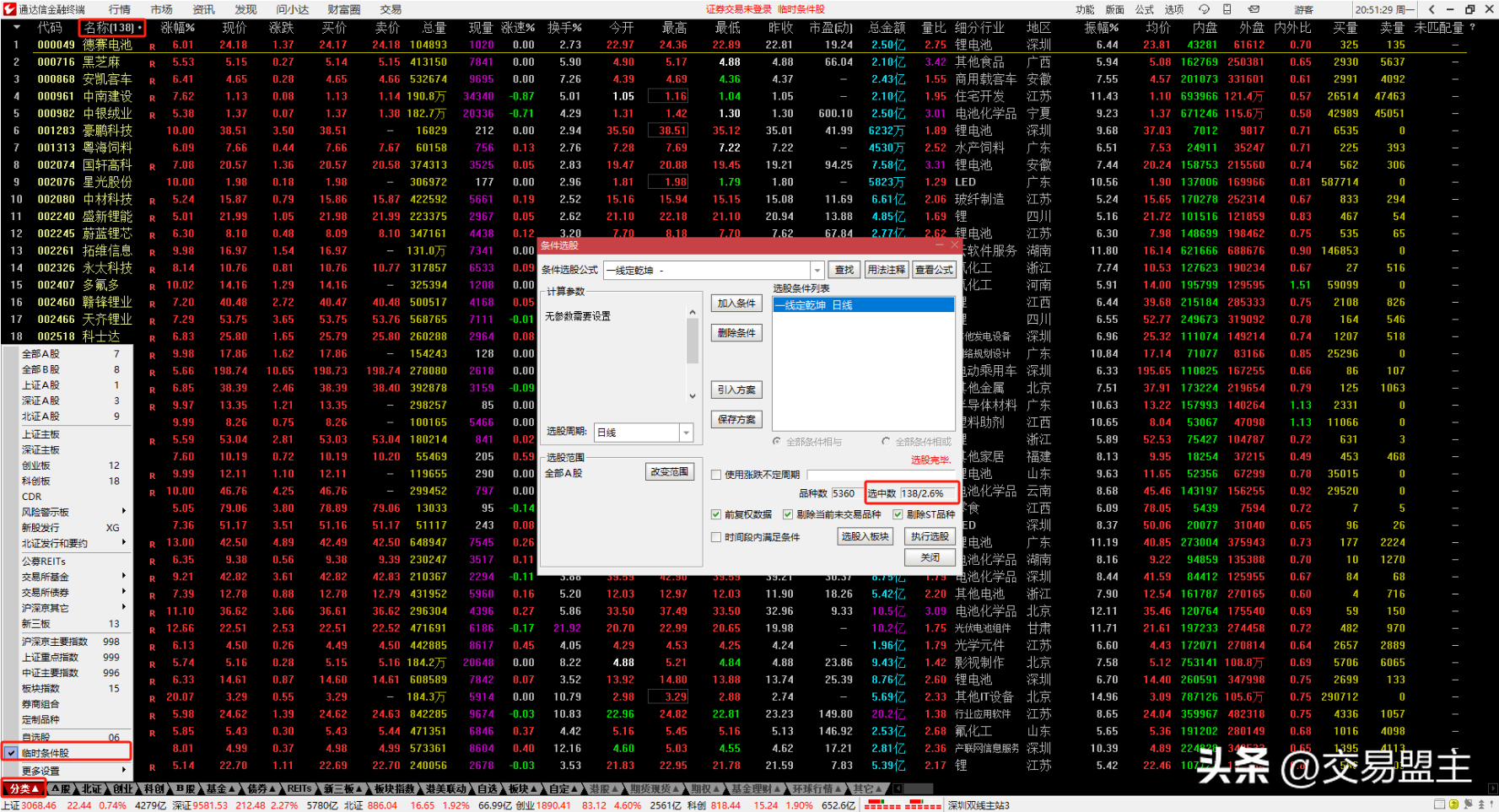Switch to the 科创 bottom tab

pos(154,788)
